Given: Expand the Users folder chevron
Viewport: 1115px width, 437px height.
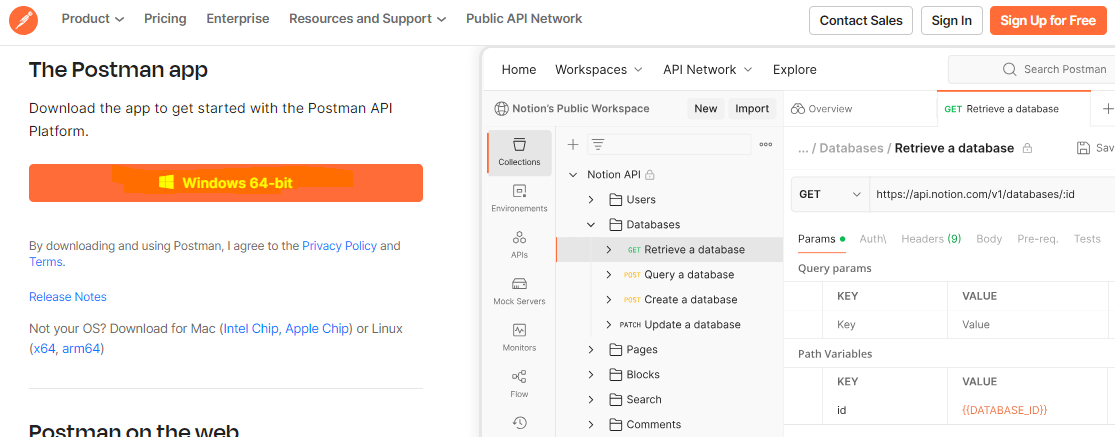Looking at the screenshot, I should click(x=591, y=200).
